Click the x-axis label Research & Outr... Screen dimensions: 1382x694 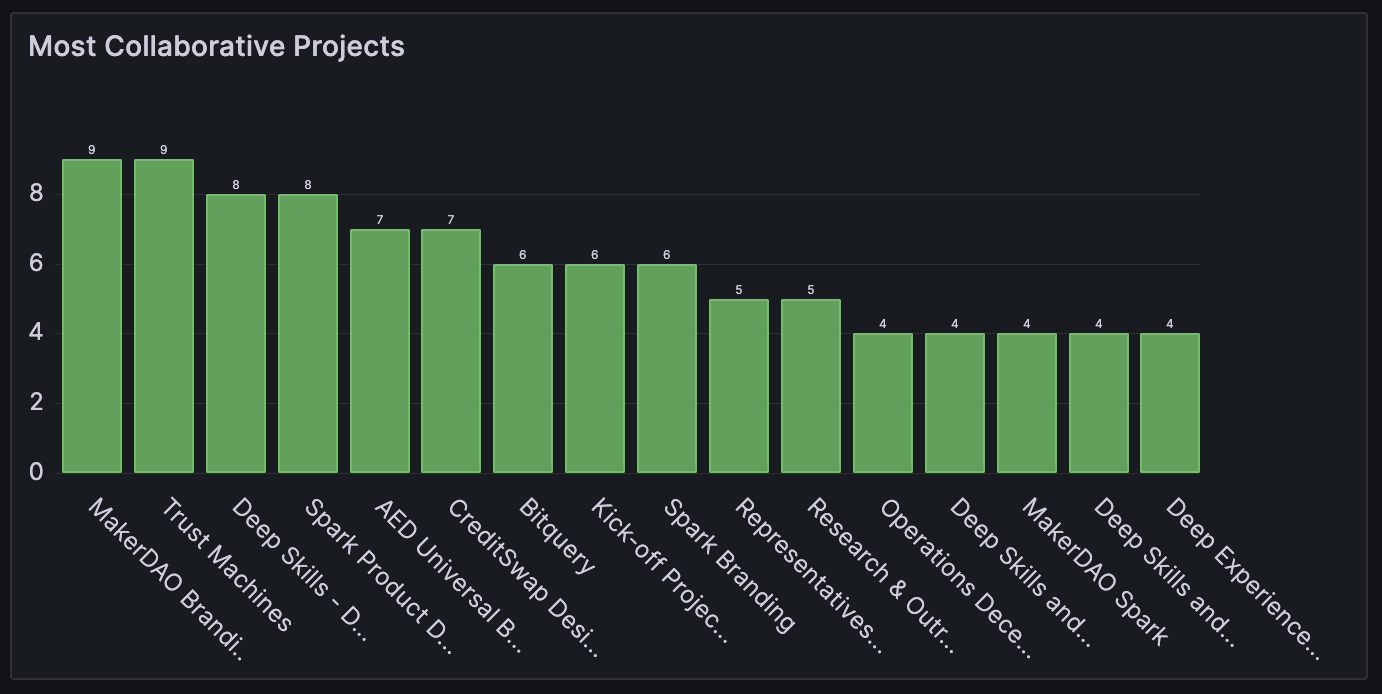[882, 576]
